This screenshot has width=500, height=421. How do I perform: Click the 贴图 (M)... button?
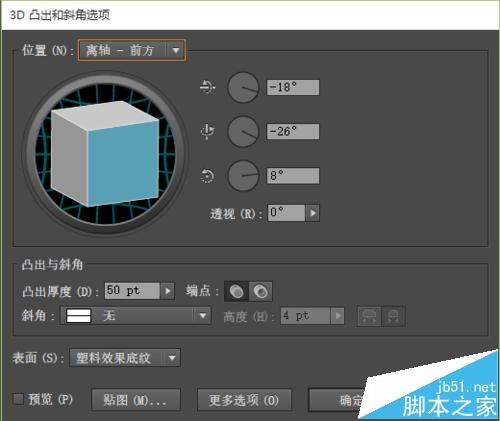point(136,400)
